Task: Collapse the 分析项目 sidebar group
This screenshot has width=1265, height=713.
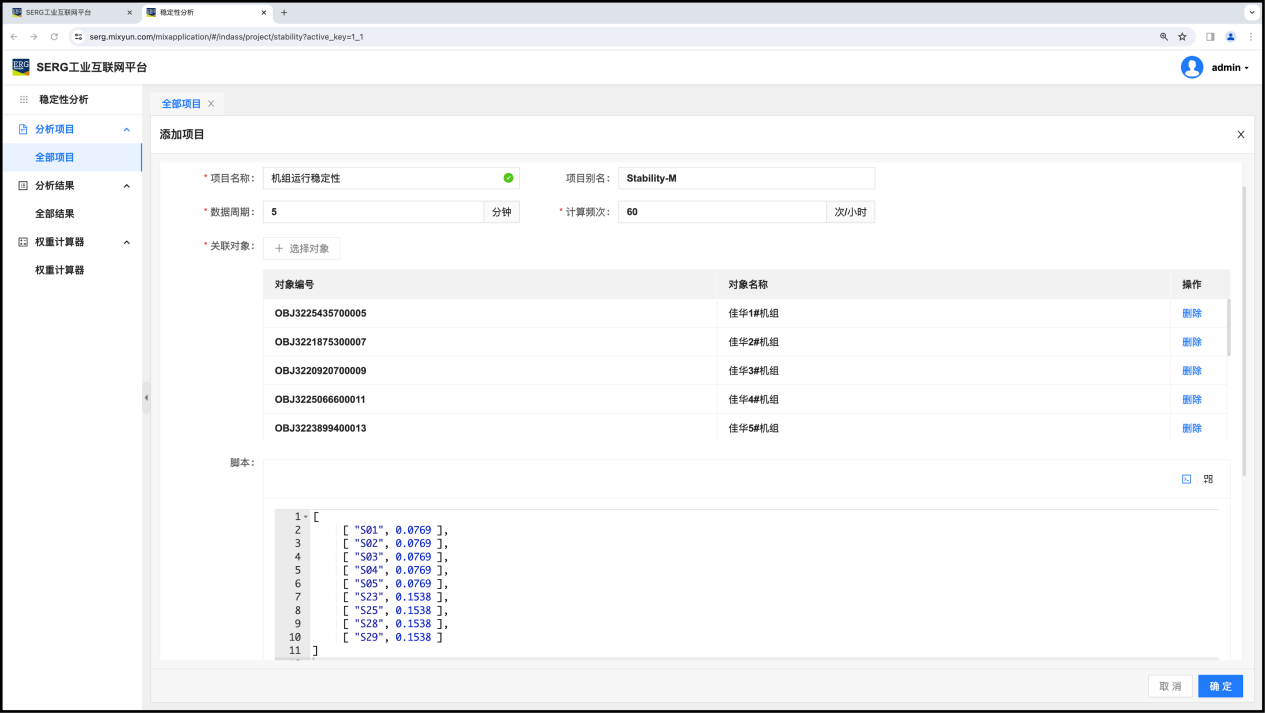Action: (x=126, y=129)
